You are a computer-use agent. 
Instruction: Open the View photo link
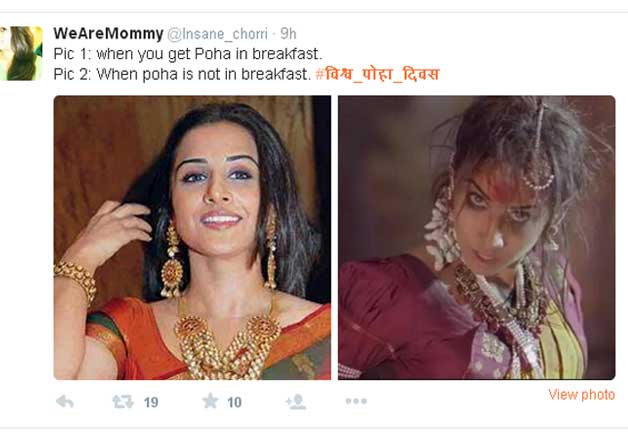tap(582, 395)
